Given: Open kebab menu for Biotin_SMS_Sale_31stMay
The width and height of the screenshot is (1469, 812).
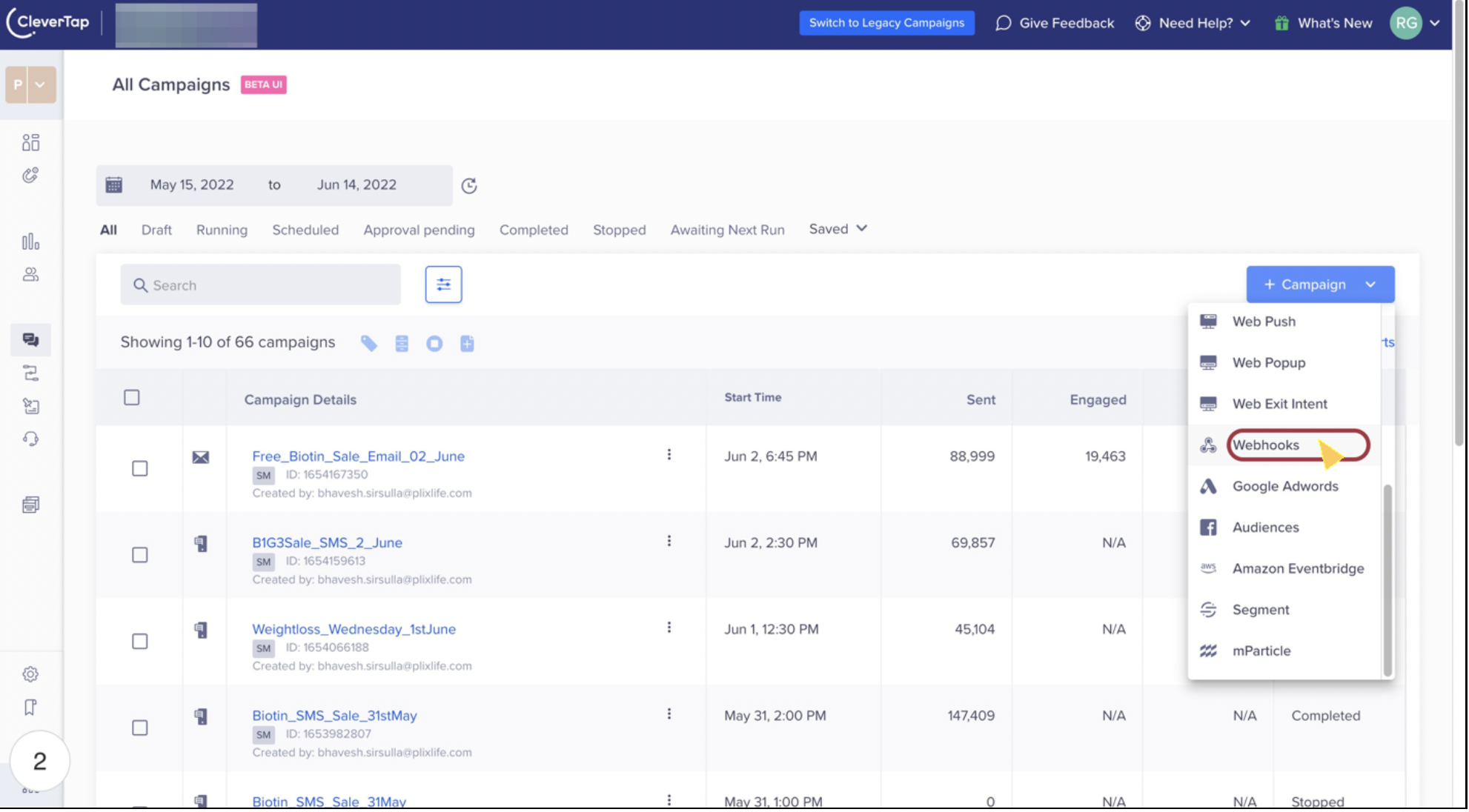Looking at the screenshot, I should [x=669, y=713].
